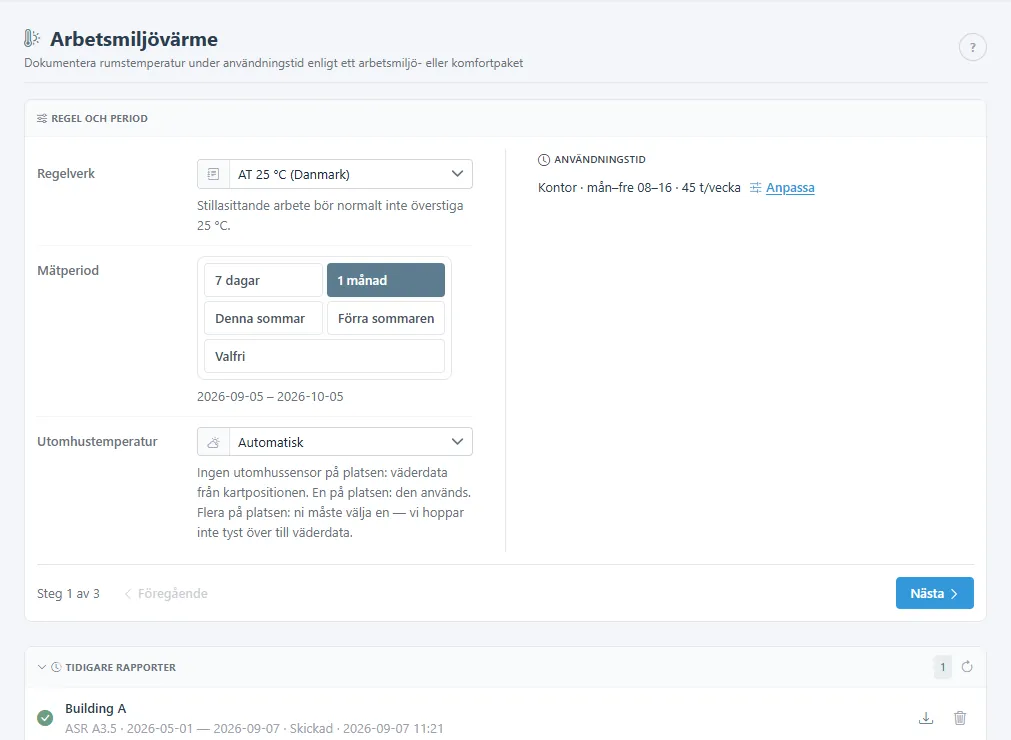Viewport: 1011px width, 740px height.
Task: Click the clock icon beside Användningstid
Action: [x=544, y=160]
